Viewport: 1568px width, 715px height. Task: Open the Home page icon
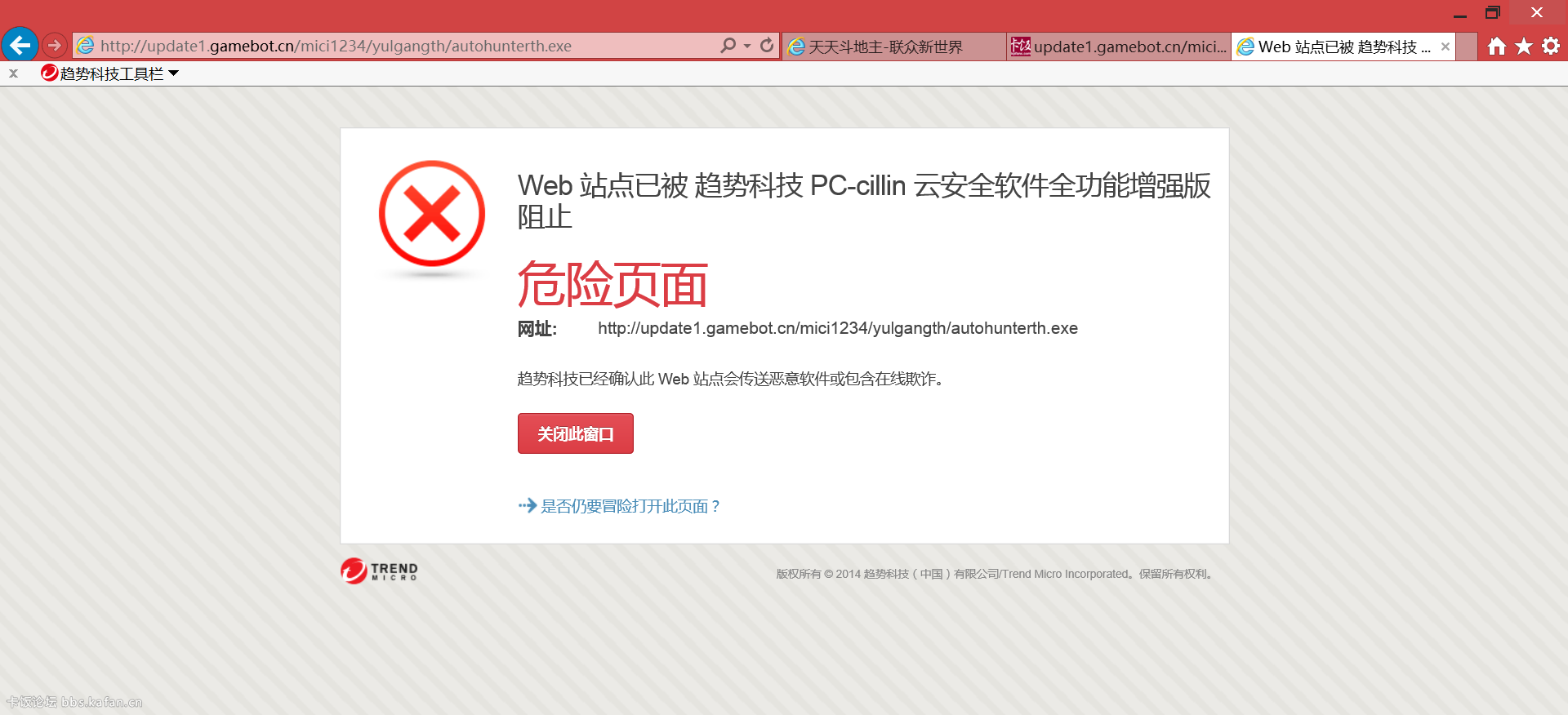coord(1496,47)
